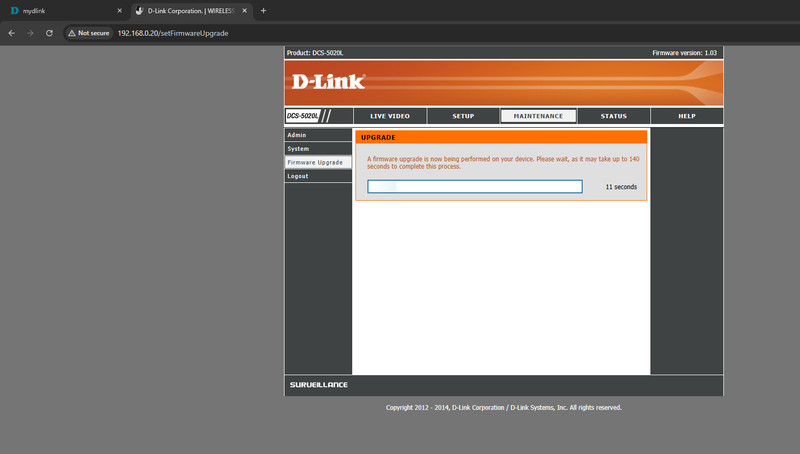Viewport: 800px width, 454px height.
Task: Open the MAINTENANCE tab
Action: point(538,116)
